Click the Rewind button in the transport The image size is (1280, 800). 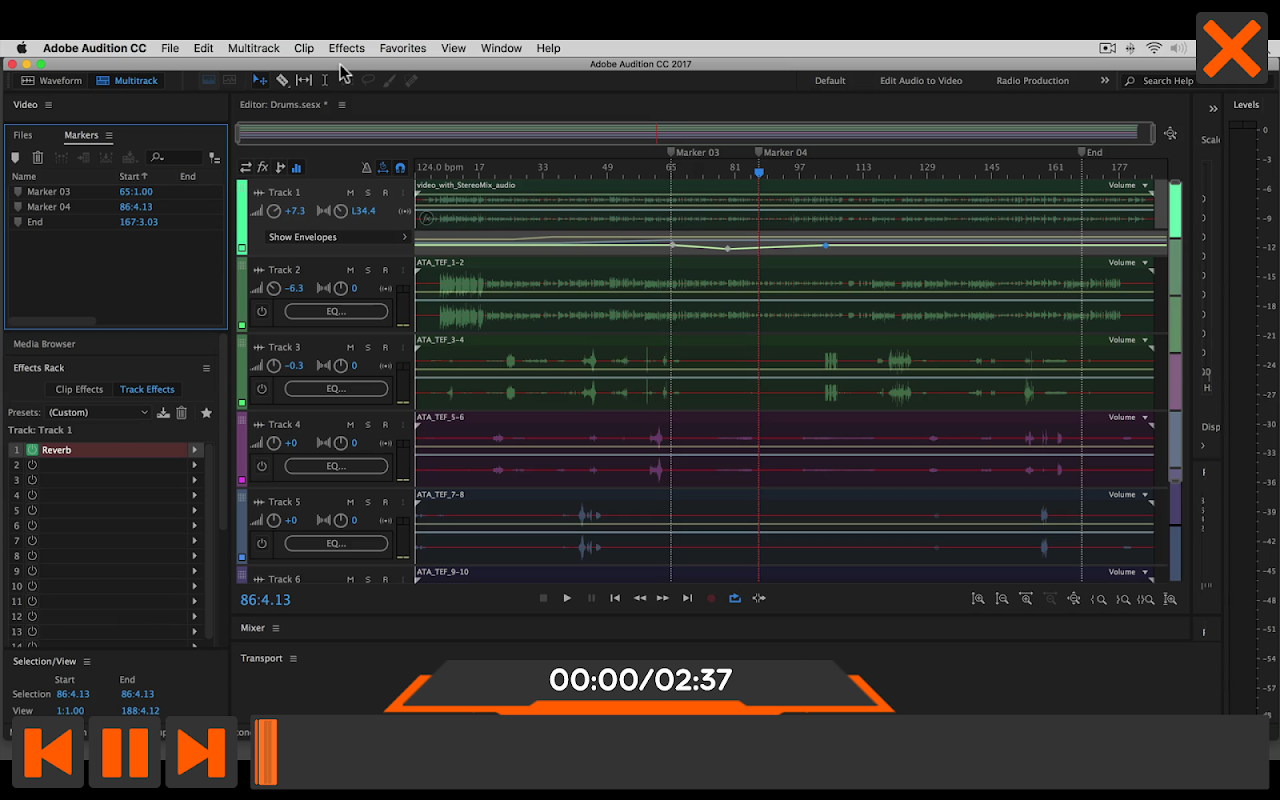click(639, 598)
